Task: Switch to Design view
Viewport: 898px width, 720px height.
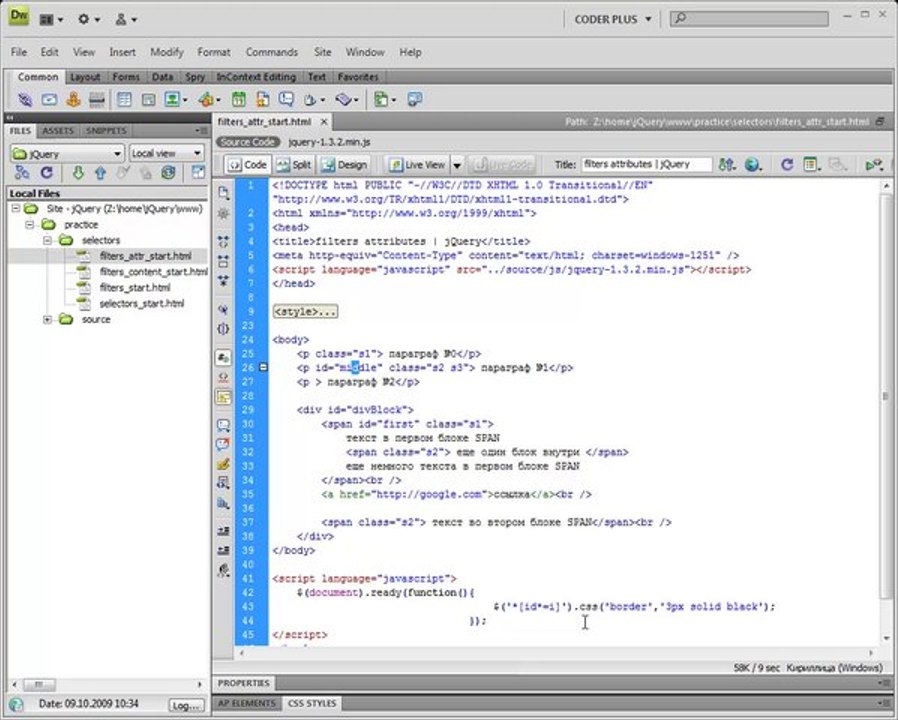Action: click(x=344, y=165)
